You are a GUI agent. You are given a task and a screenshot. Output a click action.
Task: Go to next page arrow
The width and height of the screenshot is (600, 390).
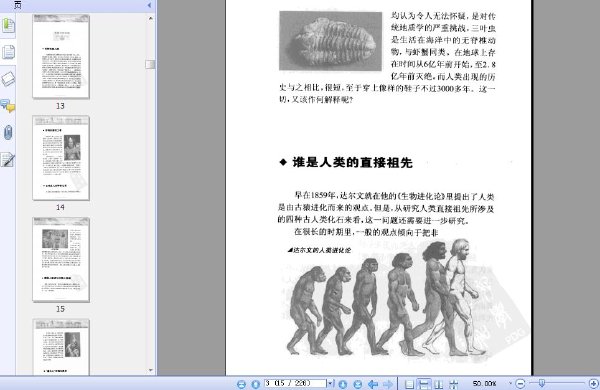tap(342, 384)
